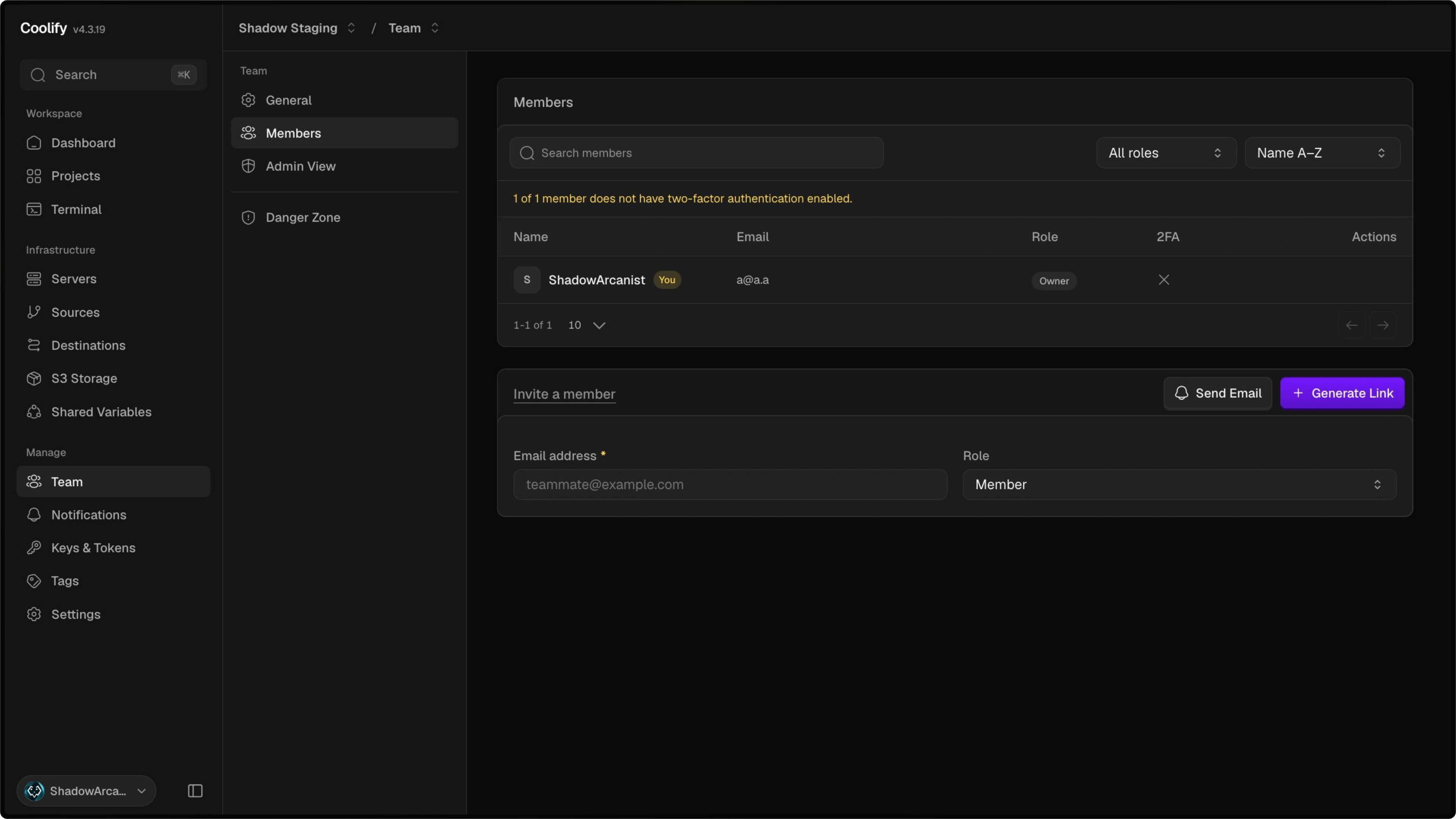Viewport: 1456px width, 819px height.
Task: Focus the Email address input field
Action: [730, 485]
